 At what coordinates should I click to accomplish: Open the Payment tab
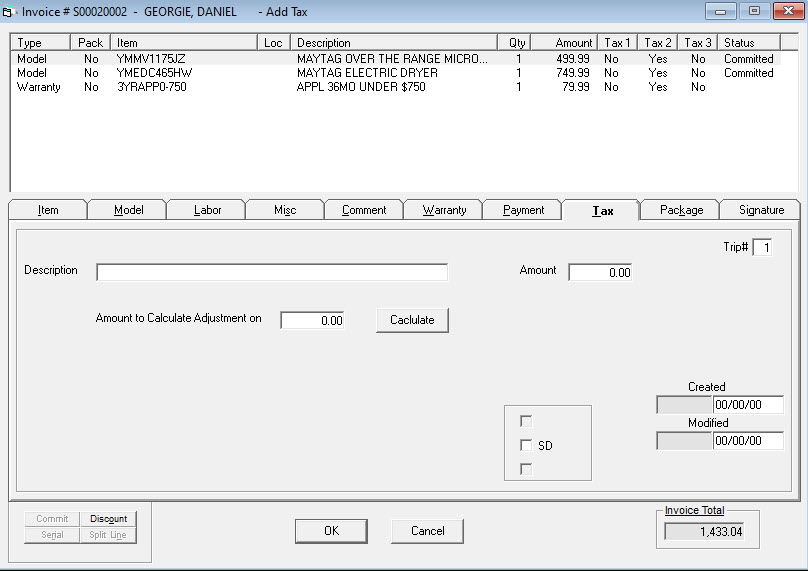coord(523,210)
